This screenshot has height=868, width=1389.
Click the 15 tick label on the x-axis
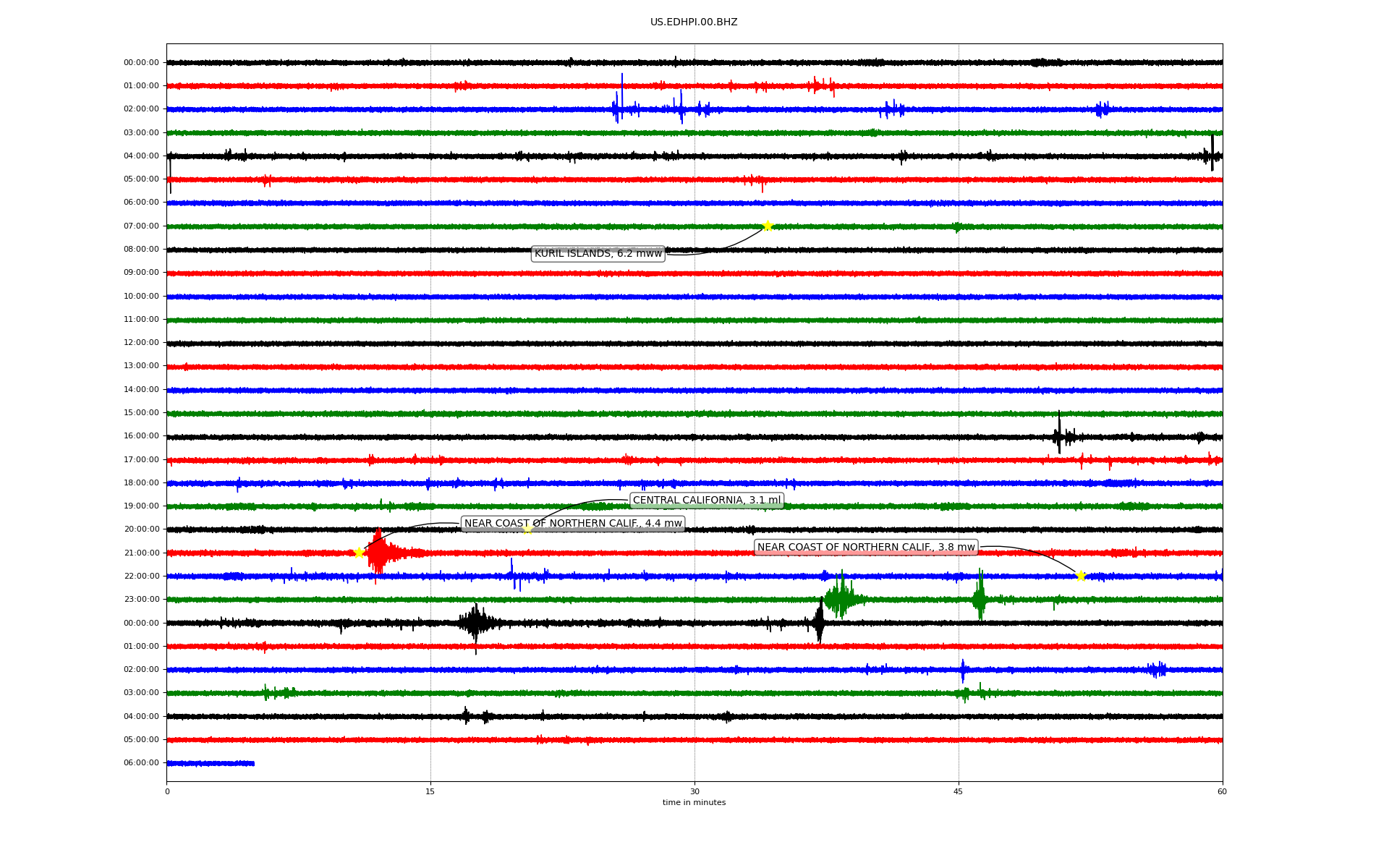point(430,791)
